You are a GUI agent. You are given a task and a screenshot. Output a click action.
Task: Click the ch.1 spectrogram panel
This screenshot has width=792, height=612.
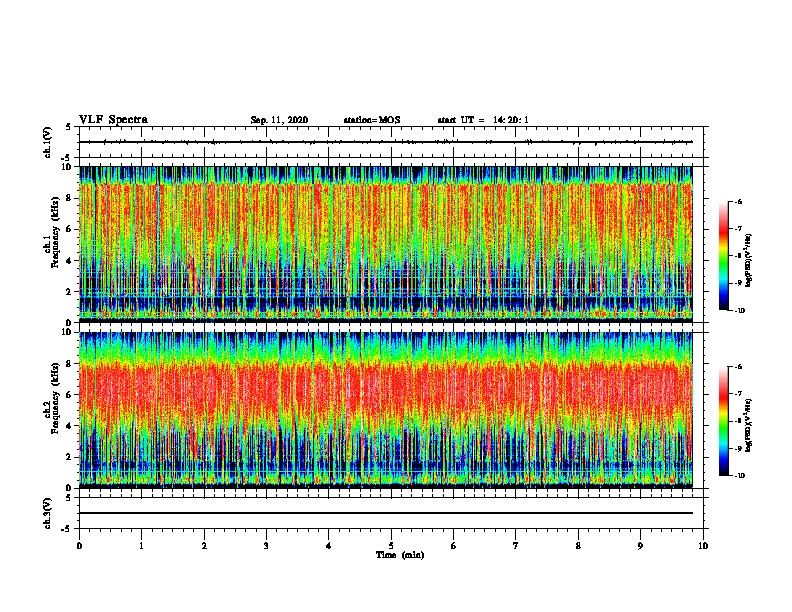click(386, 244)
